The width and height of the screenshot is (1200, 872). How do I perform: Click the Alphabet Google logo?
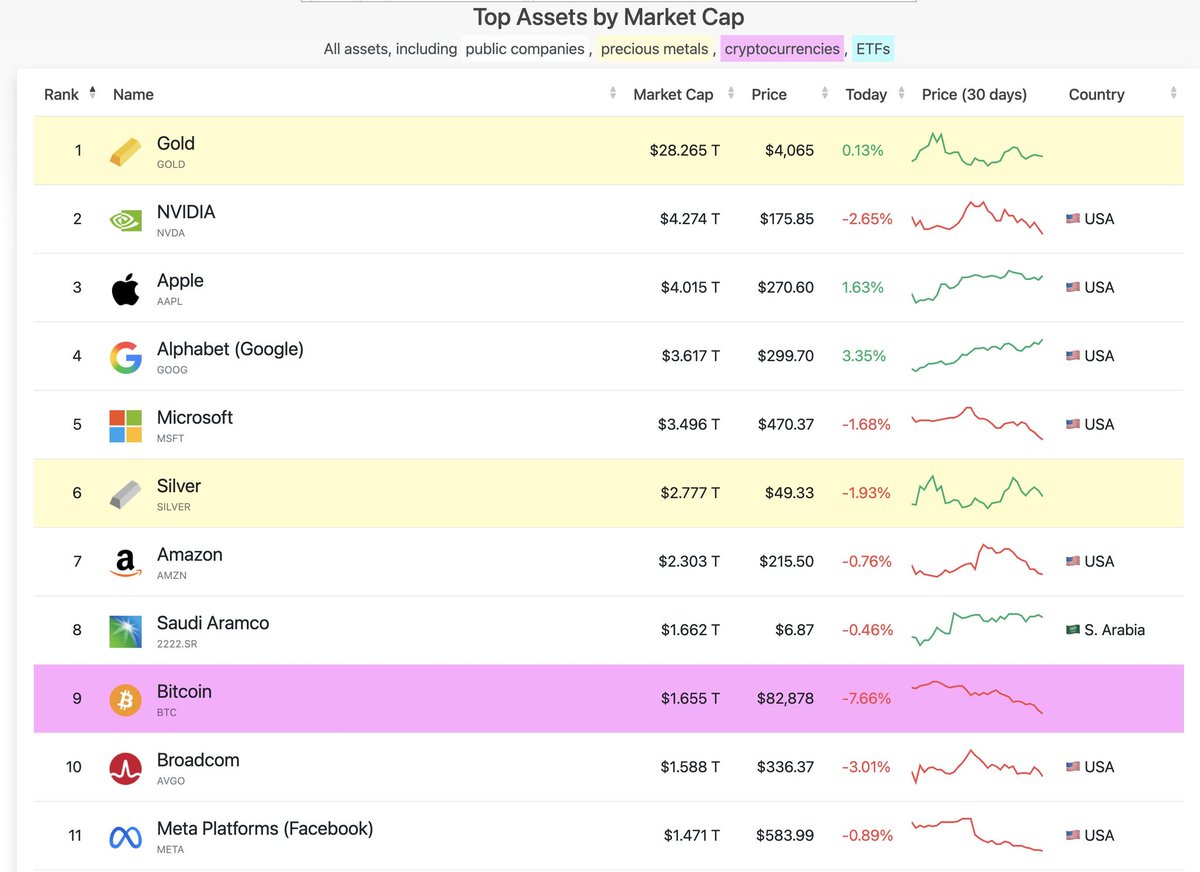[x=126, y=357]
